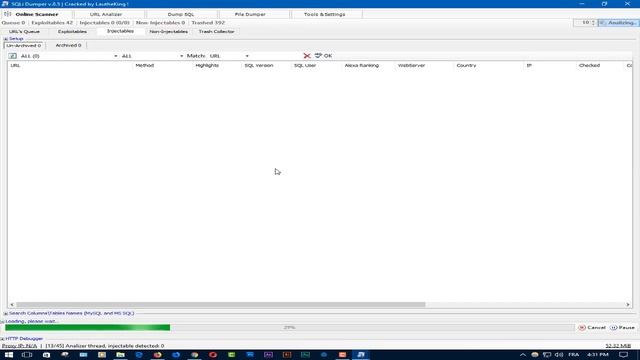This screenshot has width=640, height=360.
Task: Switch to Exploitables sub-tab
Action: (x=72, y=31)
